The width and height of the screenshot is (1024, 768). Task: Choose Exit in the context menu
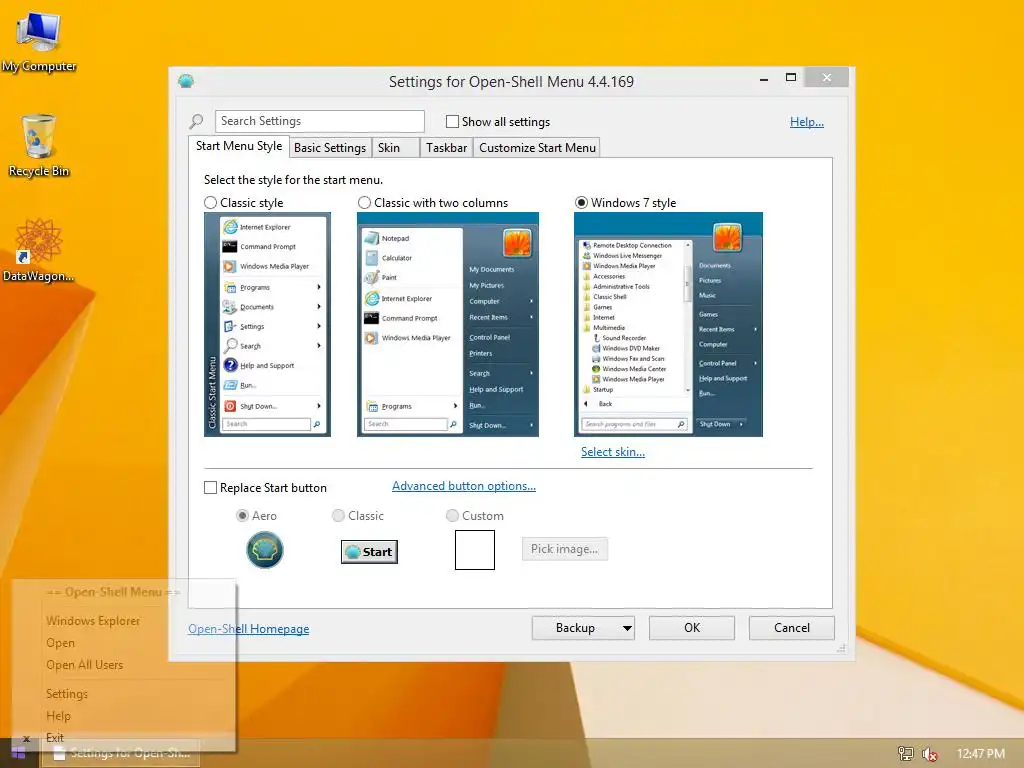(x=55, y=738)
